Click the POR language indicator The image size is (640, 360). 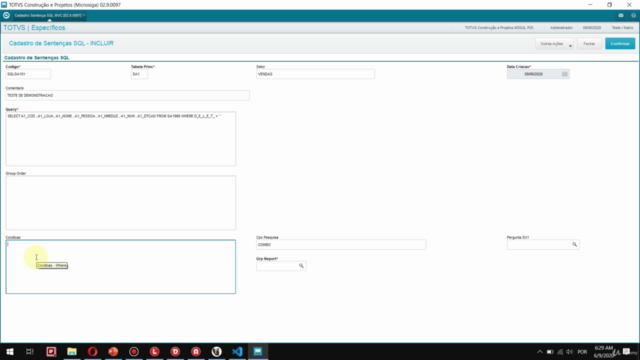coord(582,352)
